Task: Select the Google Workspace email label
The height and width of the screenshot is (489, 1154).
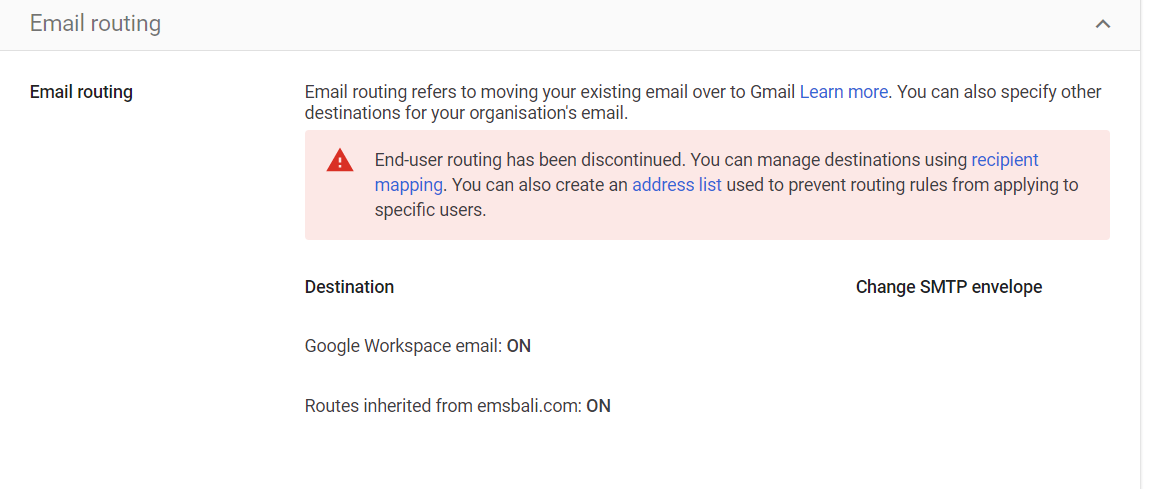Action: pos(402,346)
